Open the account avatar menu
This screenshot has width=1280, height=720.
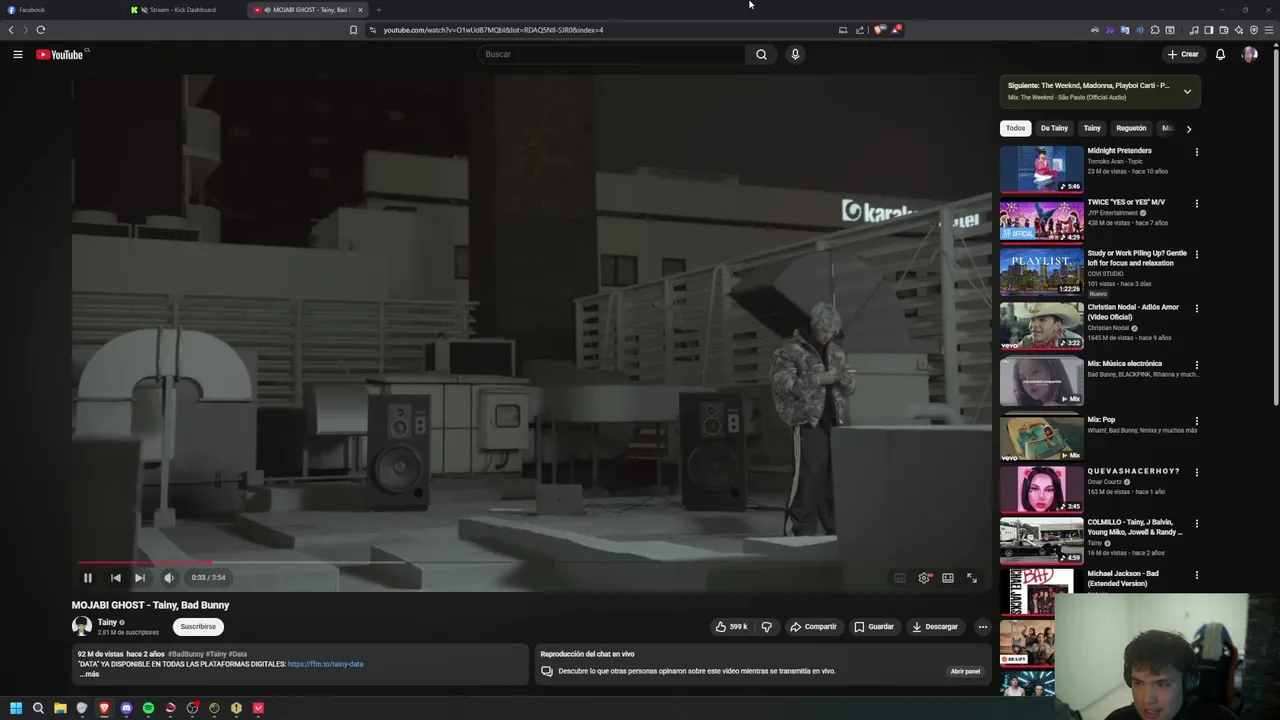click(x=1249, y=54)
